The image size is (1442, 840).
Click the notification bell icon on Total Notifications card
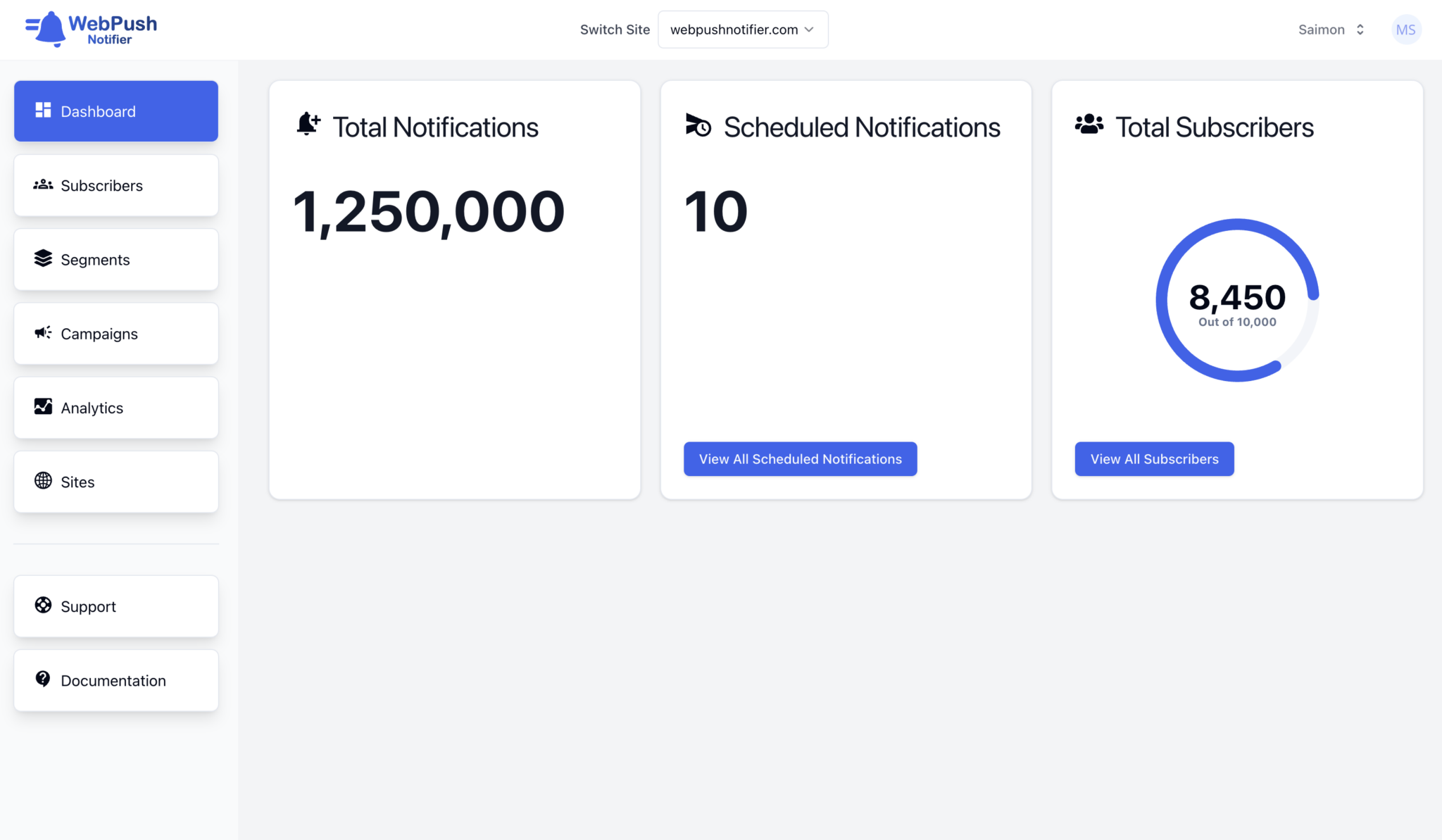point(308,124)
